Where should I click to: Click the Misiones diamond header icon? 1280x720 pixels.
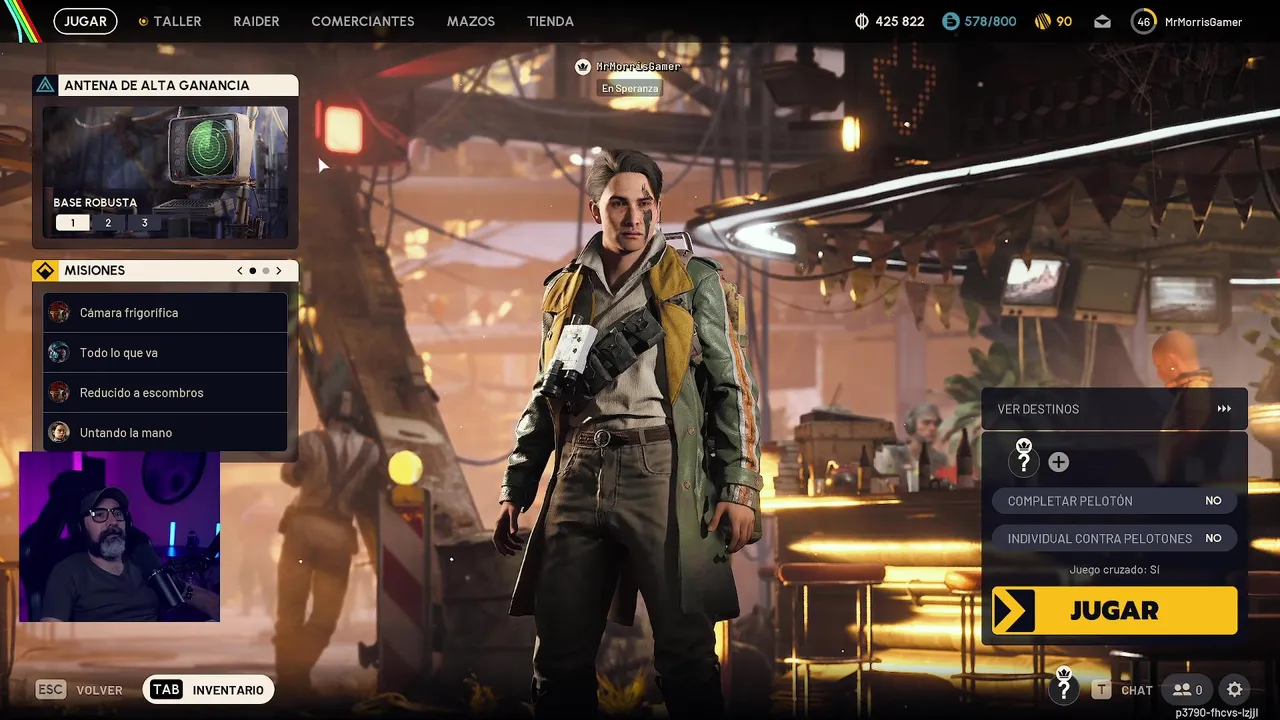(45, 271)
